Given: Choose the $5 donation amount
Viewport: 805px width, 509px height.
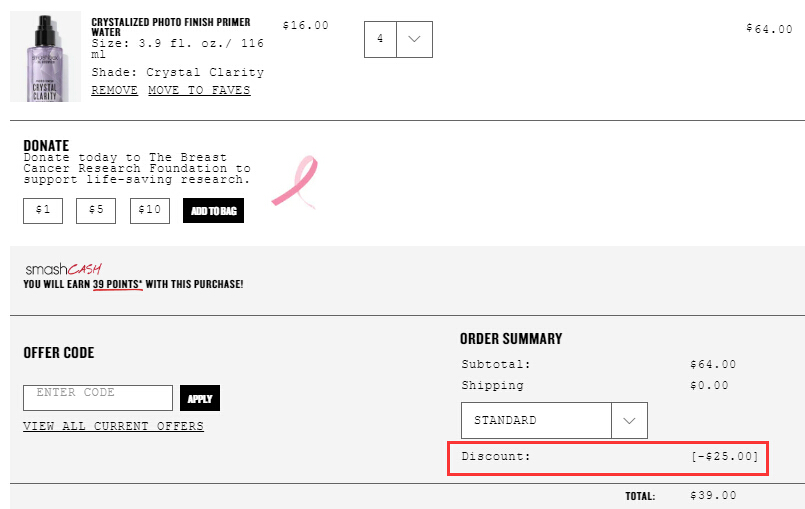Looking at the screenshot, I should (x=96, y=211).
